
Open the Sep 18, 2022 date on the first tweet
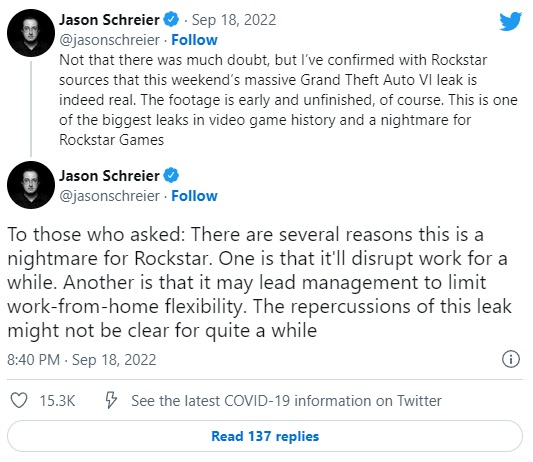[x=234, y=20]
